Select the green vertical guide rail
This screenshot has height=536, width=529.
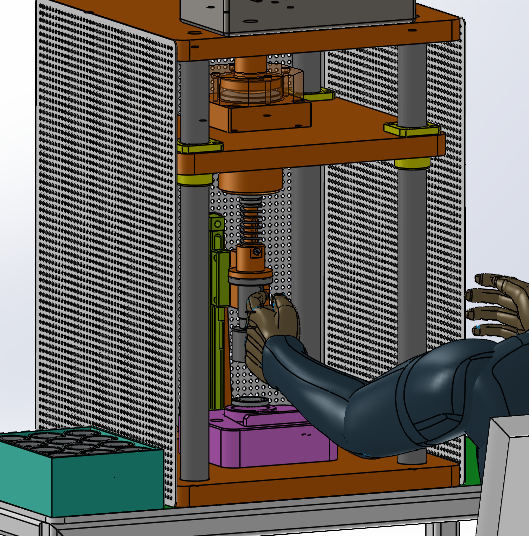tap(218, 311)
